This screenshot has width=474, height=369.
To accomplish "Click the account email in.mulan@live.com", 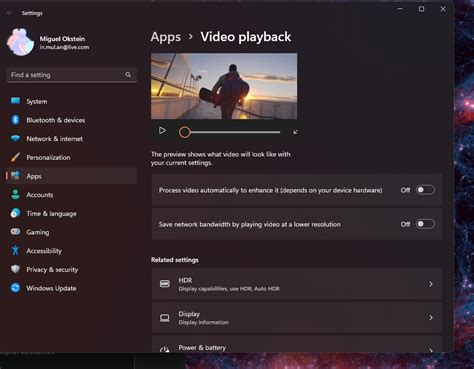I will 64,47.
